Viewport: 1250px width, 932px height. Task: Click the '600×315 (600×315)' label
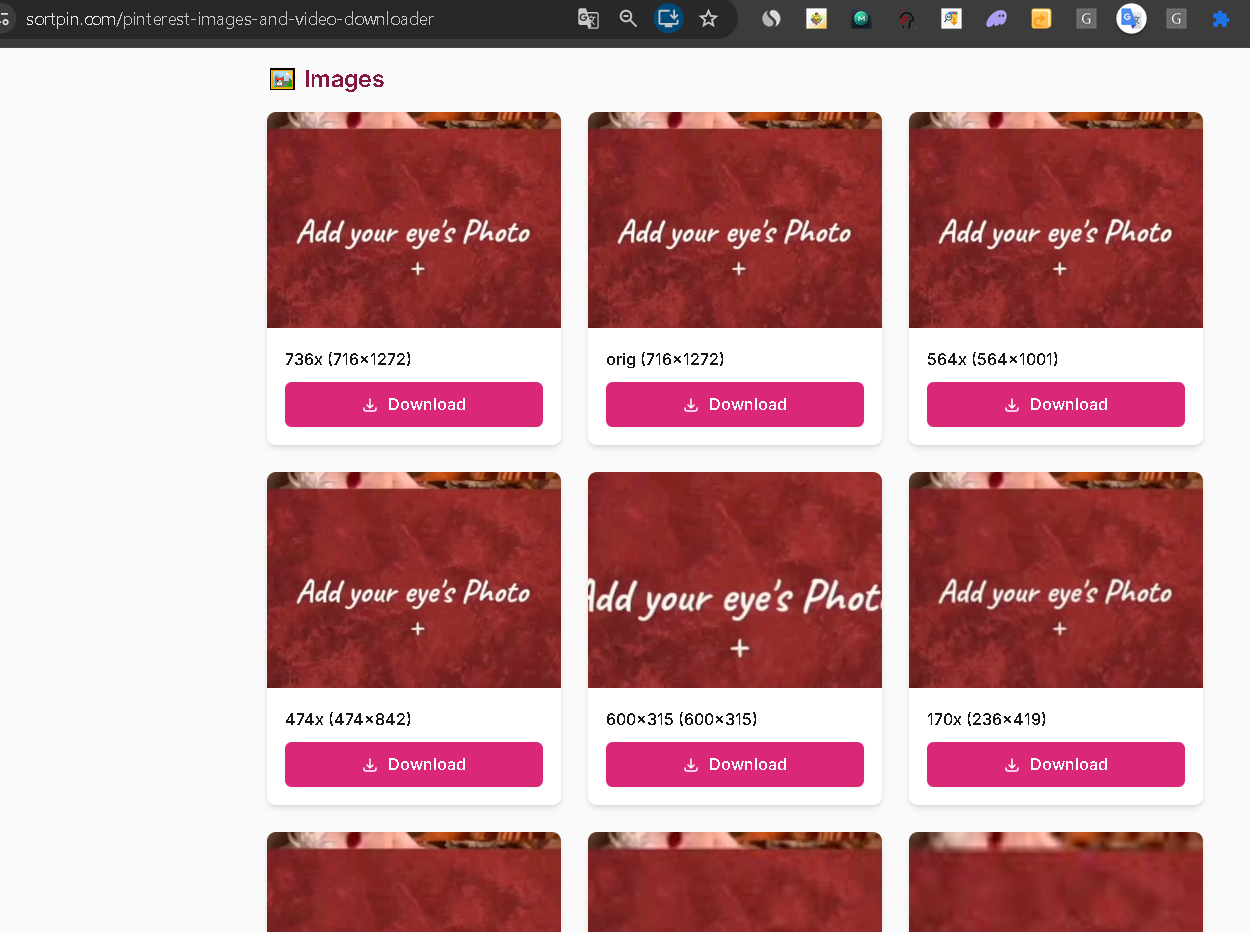point(681,719)
